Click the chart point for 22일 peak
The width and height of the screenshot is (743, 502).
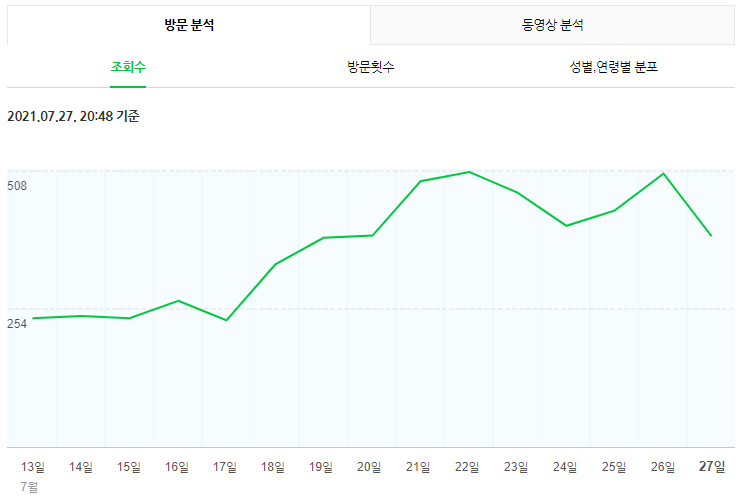click(x=469, y=172)
